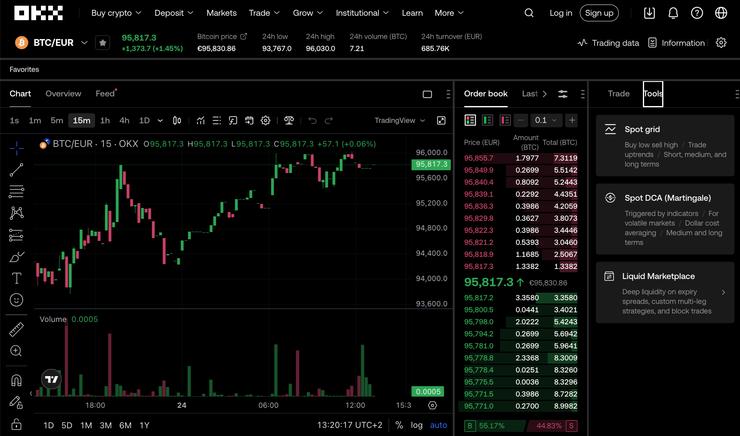Screen dimensions: 740x436
Task: Expand the Deposit menu
Action: (174, 13)
